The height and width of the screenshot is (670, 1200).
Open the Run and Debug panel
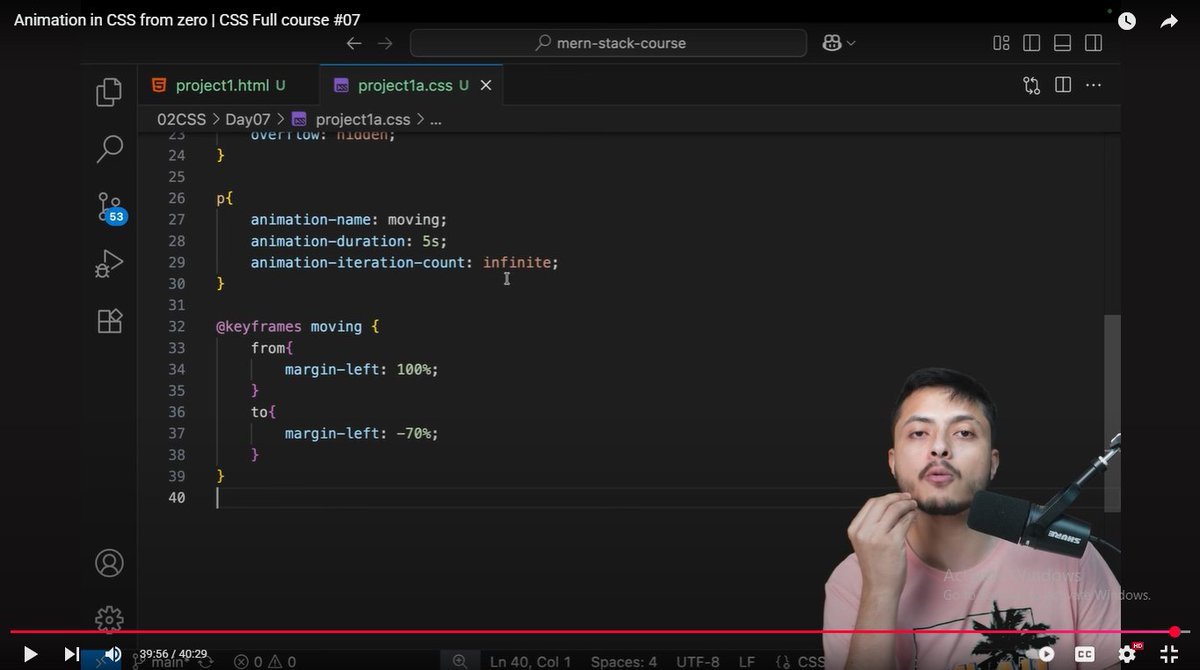tap(109, 263)
